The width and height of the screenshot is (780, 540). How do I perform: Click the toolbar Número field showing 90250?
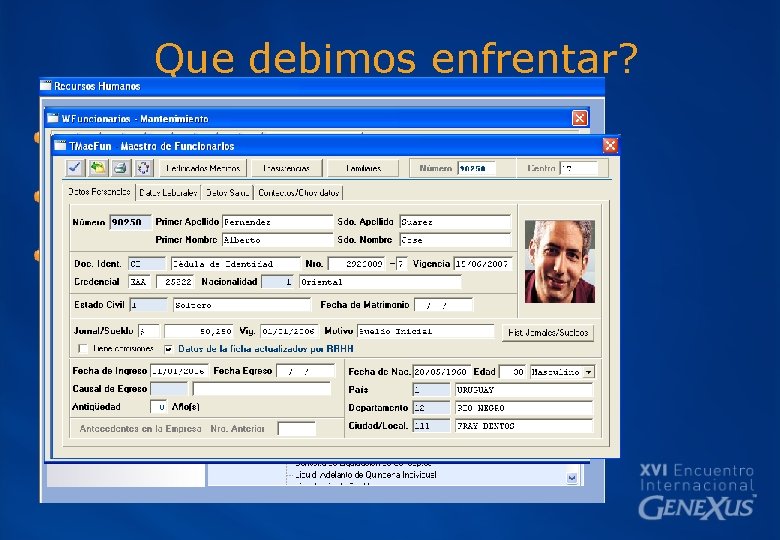coord(476,169)
